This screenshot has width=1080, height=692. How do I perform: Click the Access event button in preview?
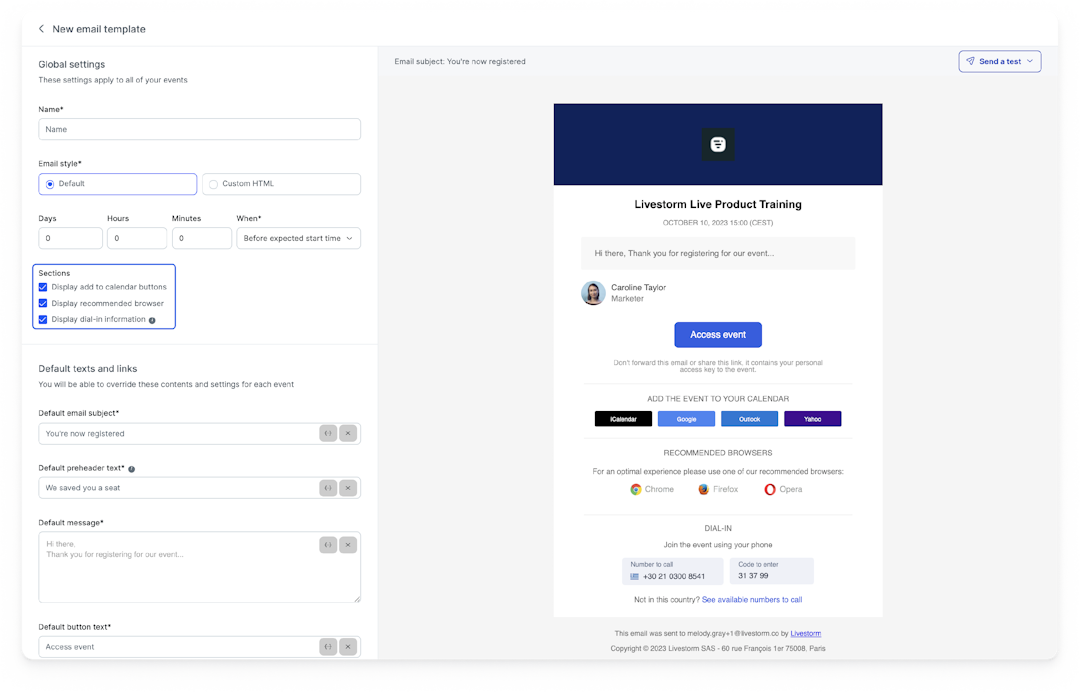pyautogui.click(x=718, y=335)
